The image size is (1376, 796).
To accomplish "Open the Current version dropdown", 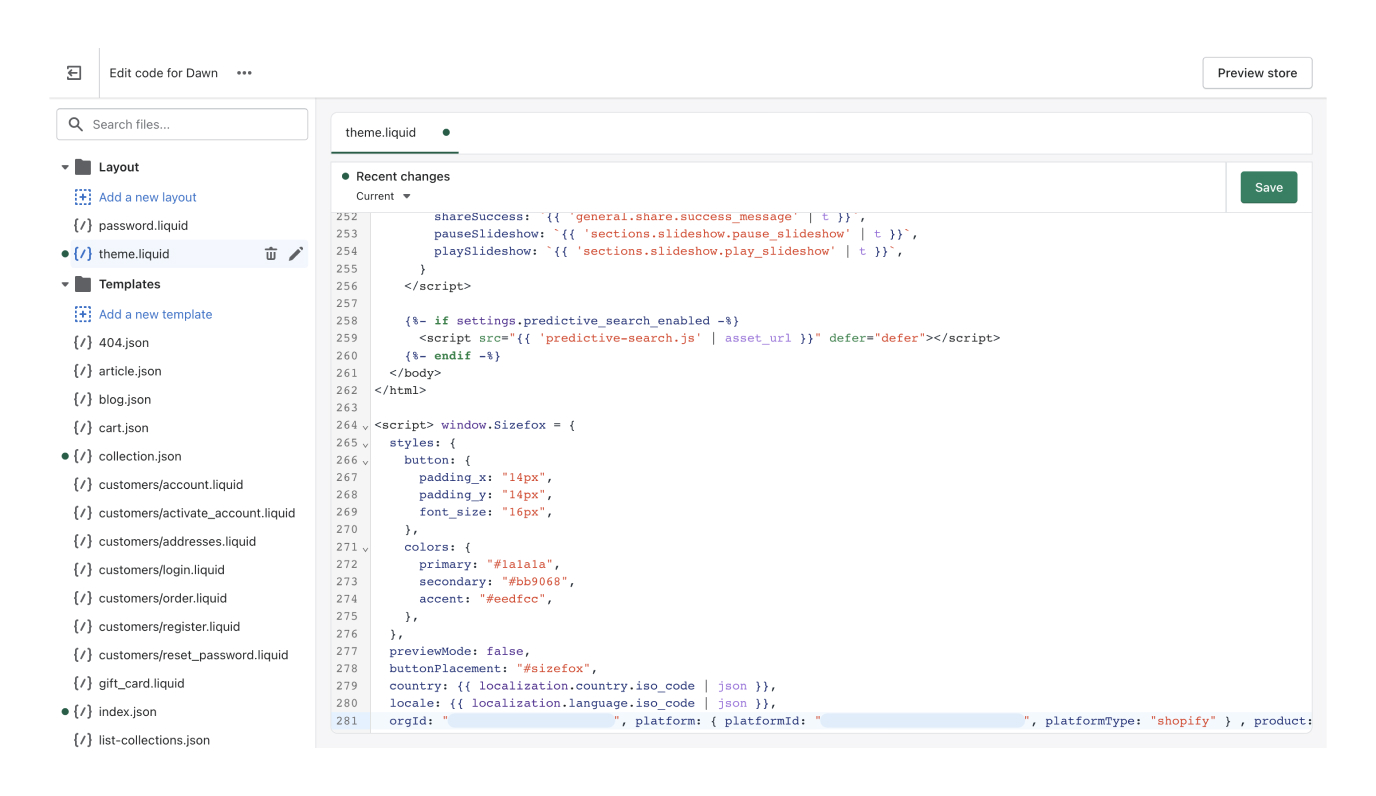I will coord(384,196).
